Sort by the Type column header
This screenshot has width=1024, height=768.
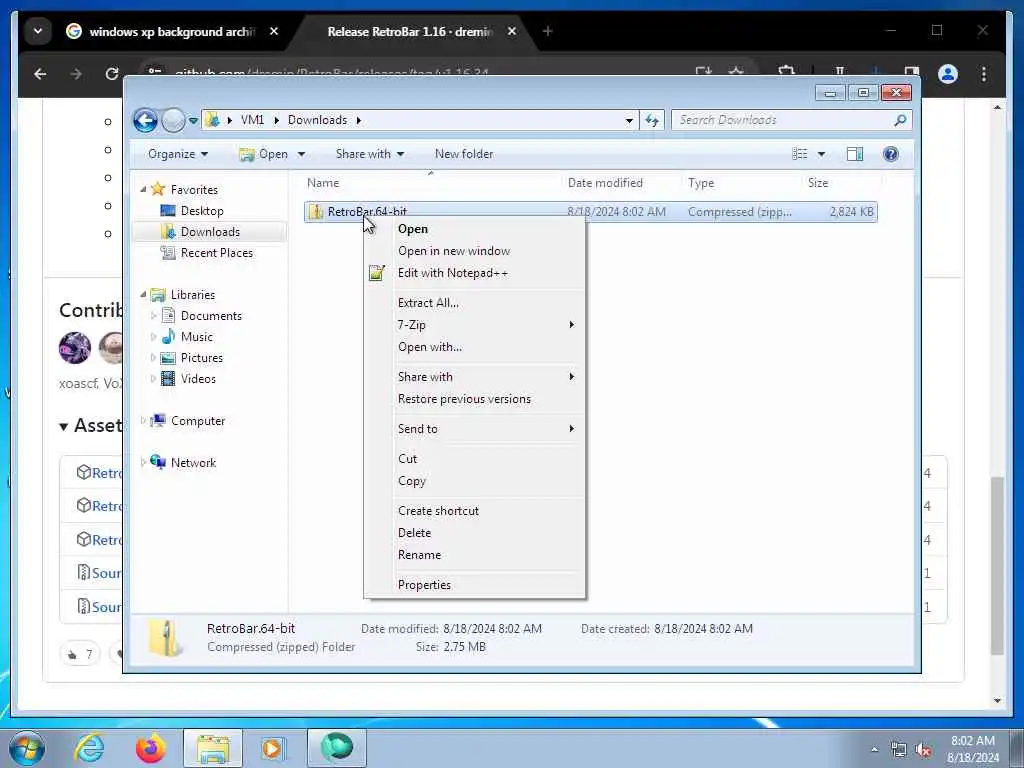pos(741,184)
